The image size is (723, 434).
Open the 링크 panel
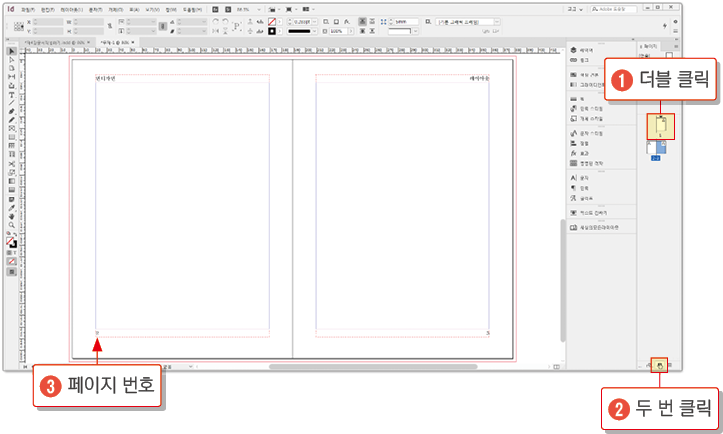coord(580,60)
